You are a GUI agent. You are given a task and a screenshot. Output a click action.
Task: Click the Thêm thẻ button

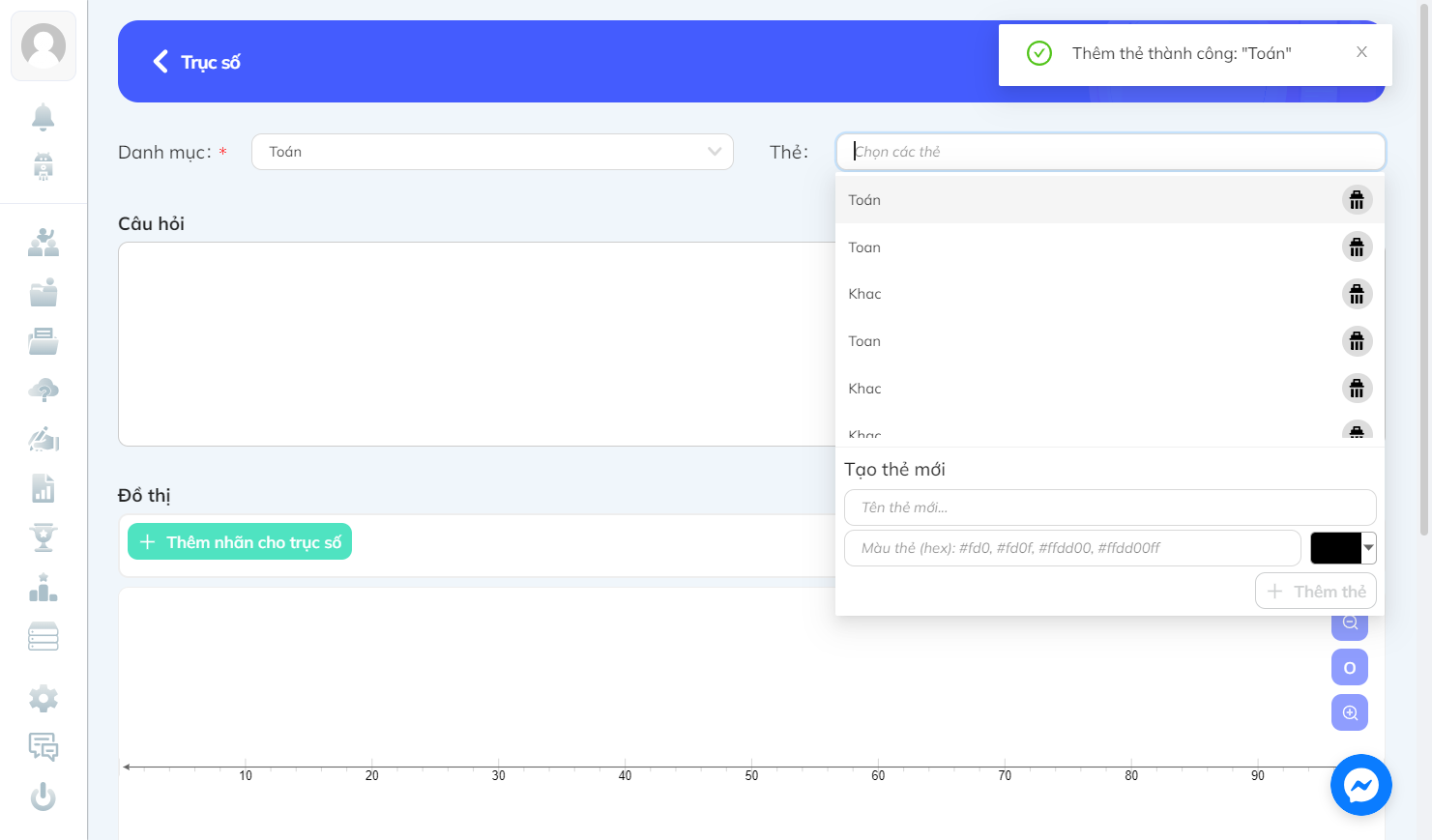coord(1315,592)
